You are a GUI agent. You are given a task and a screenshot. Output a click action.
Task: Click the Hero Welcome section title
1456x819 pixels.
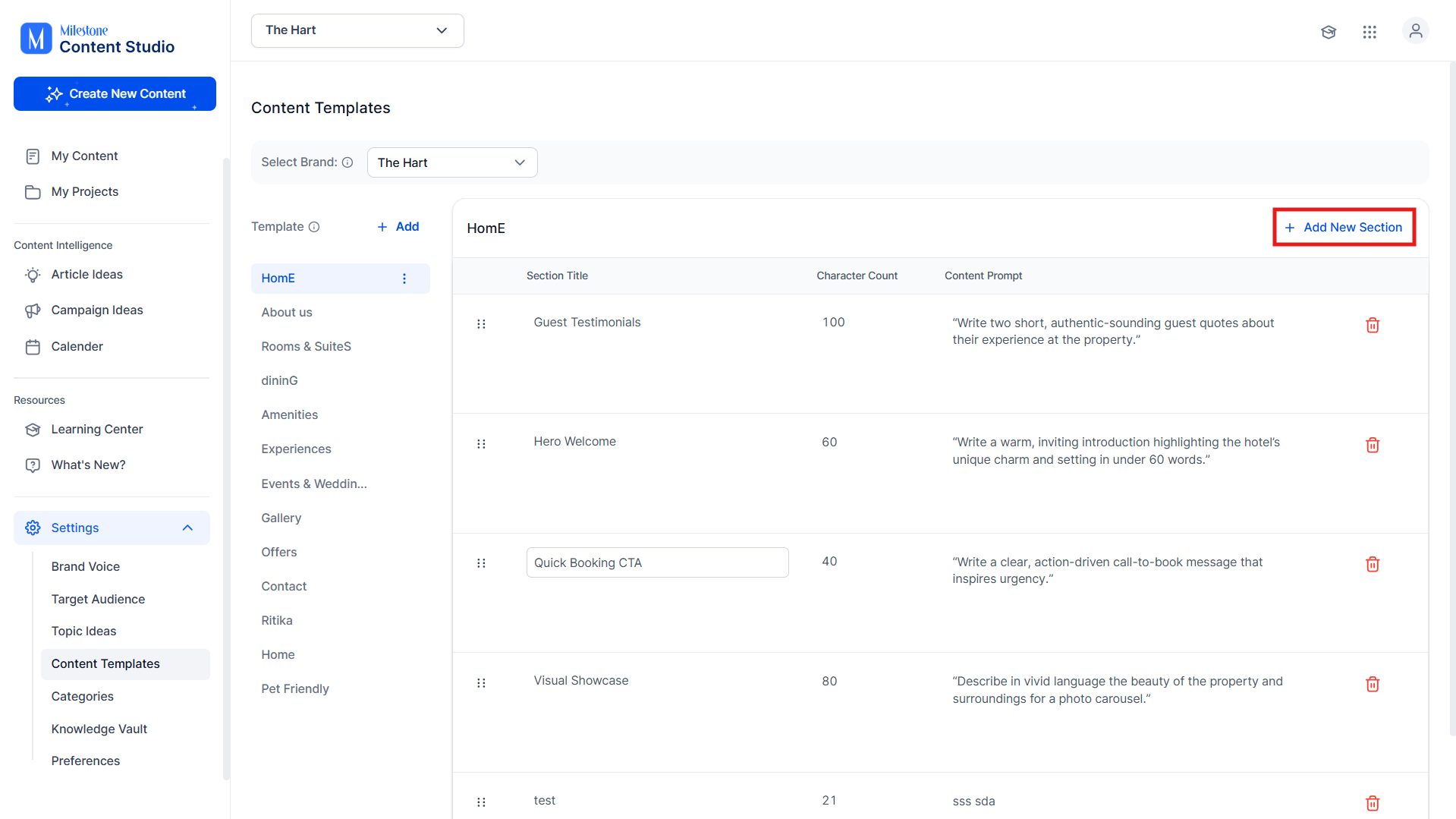pyautogui.click(x=575, y=442)
